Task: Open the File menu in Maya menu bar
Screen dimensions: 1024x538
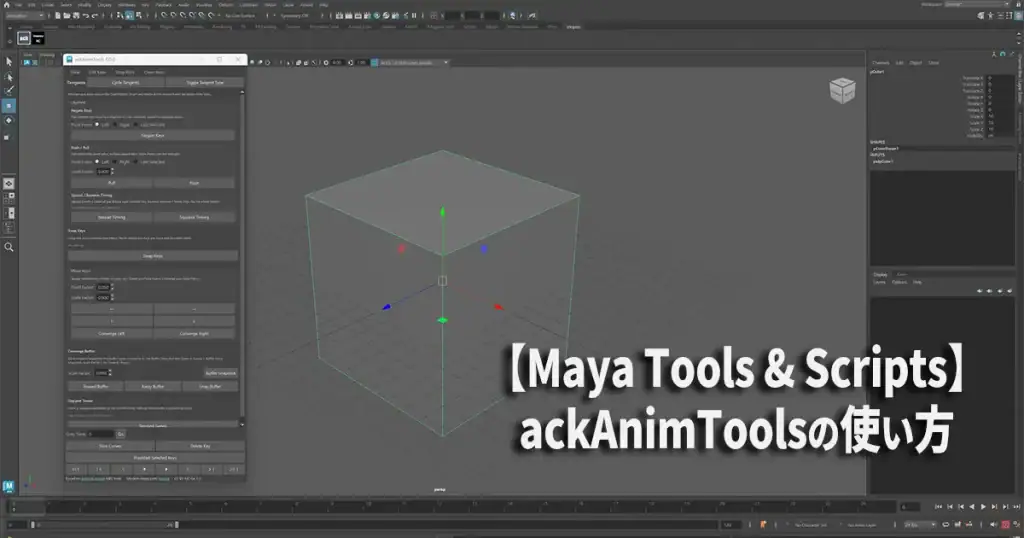Action: coord(18,5)
